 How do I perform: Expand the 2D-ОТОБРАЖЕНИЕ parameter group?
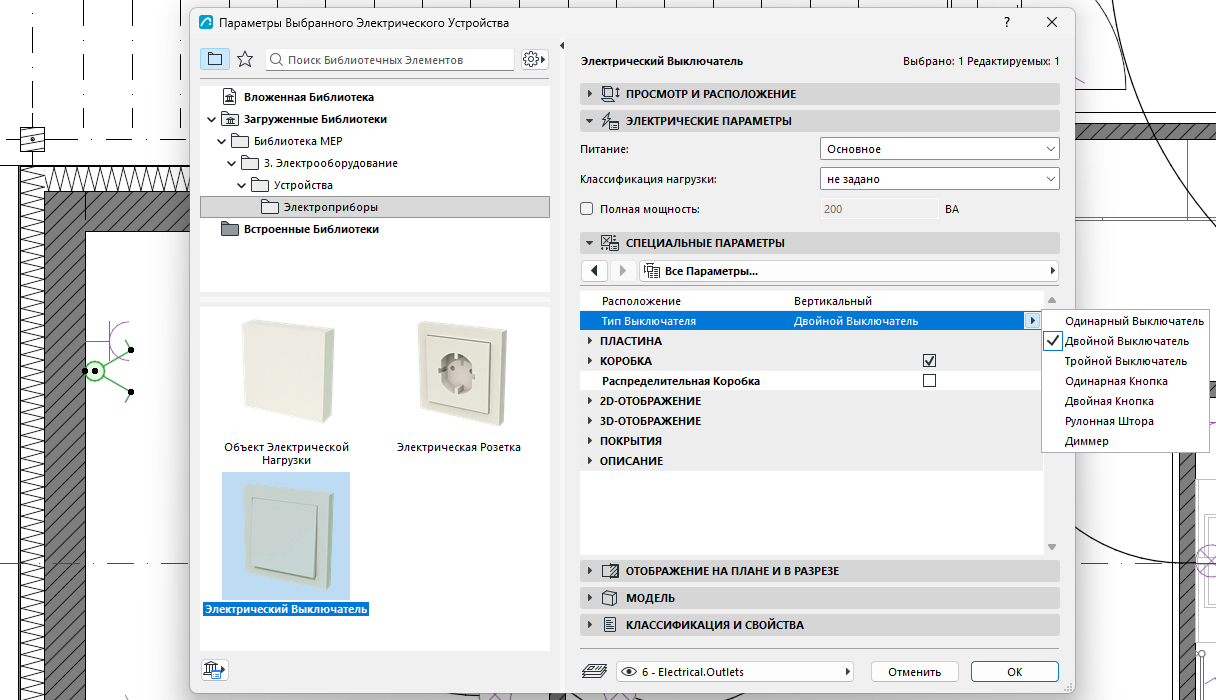[589, 401]
